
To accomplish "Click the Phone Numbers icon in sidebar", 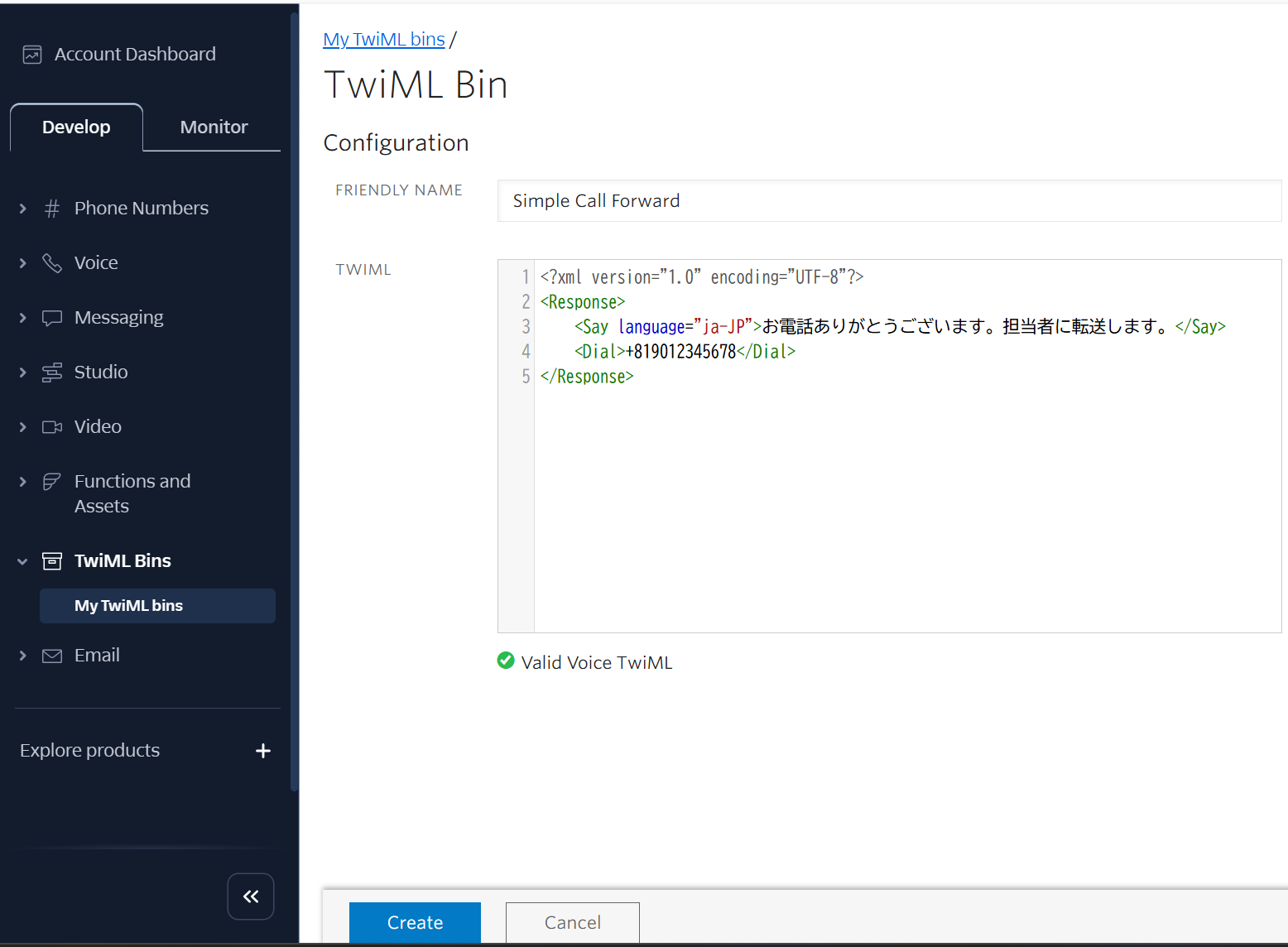I will tap(51, 208).
